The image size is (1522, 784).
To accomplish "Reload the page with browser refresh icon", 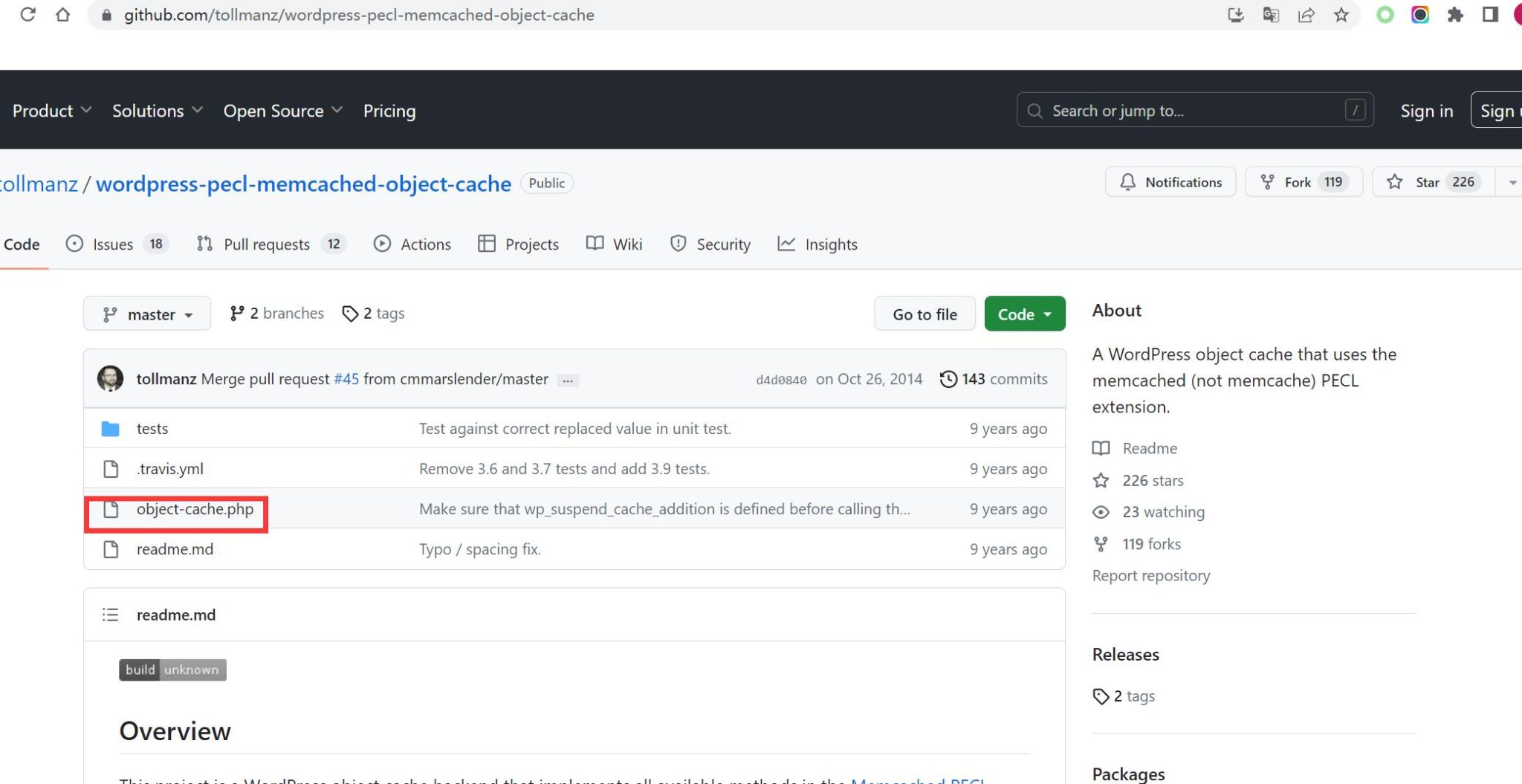I will [27, 15].
